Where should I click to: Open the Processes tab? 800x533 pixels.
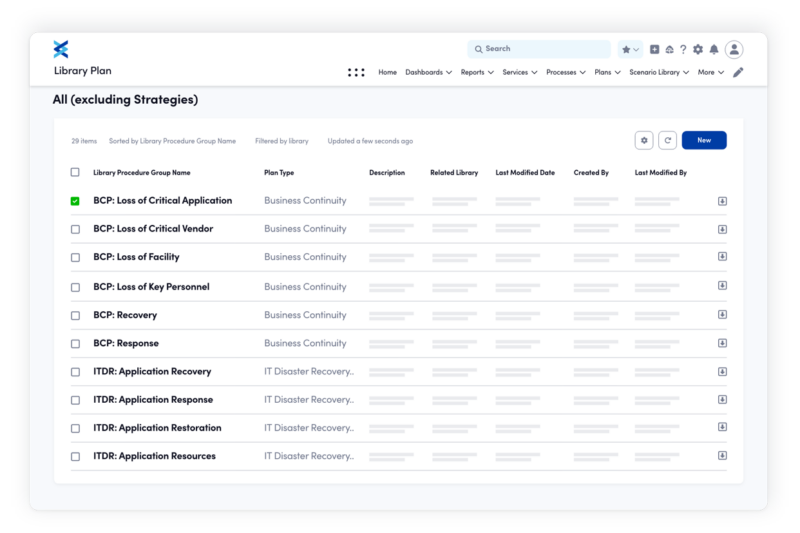point(561,72)
